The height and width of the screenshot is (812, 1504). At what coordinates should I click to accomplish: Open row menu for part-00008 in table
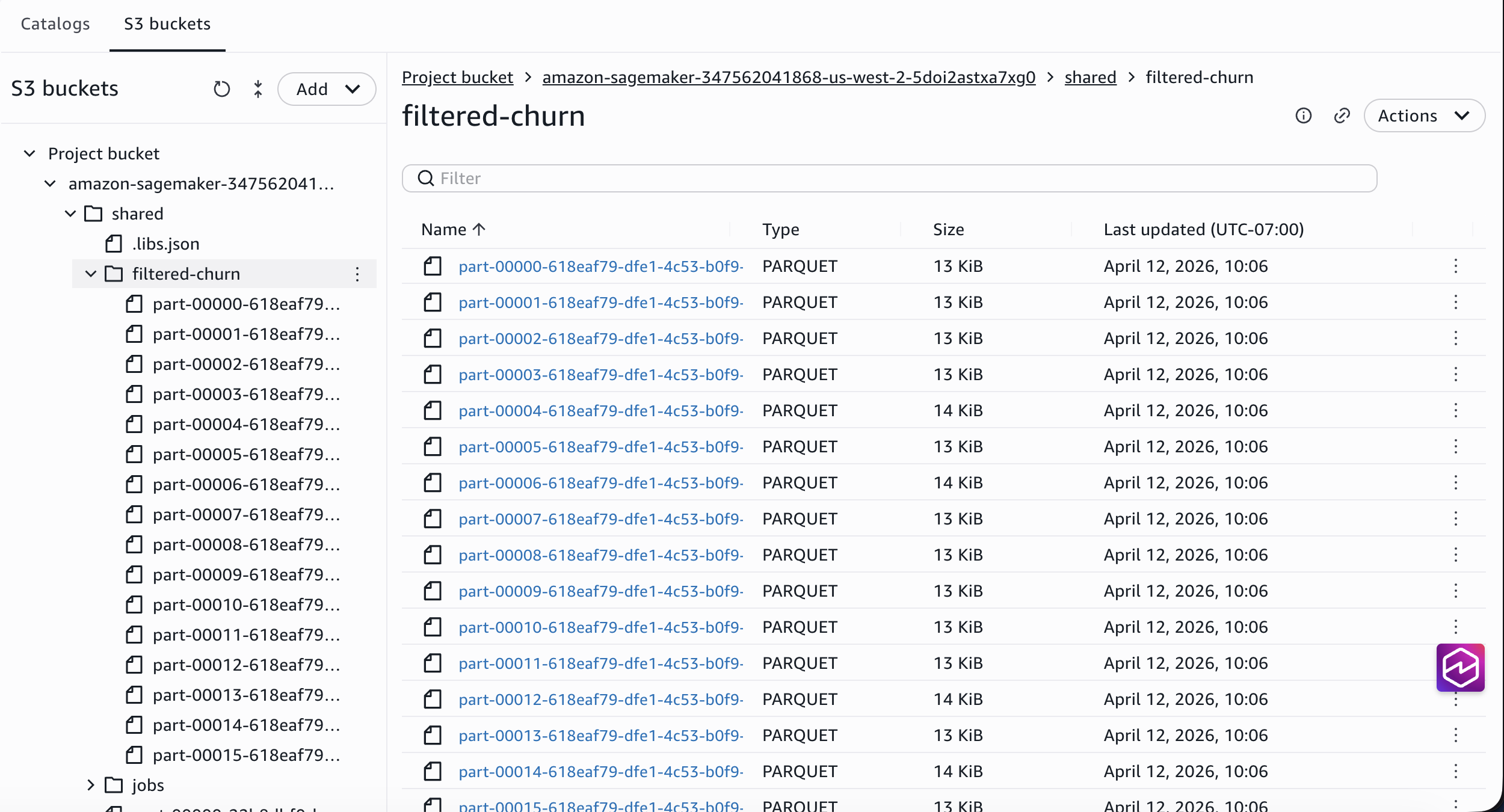1456,555
